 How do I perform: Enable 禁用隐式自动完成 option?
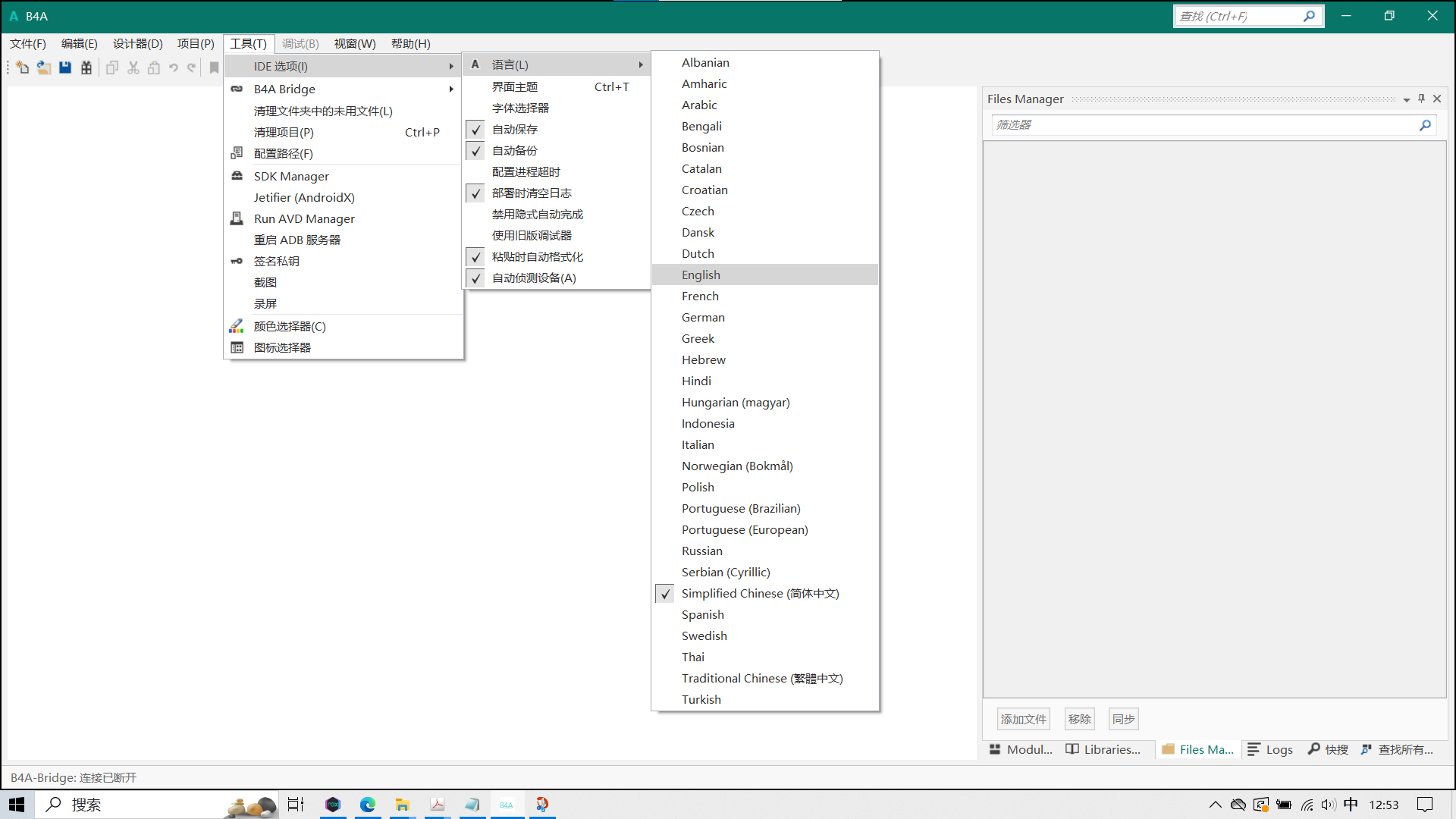[557, 215]
